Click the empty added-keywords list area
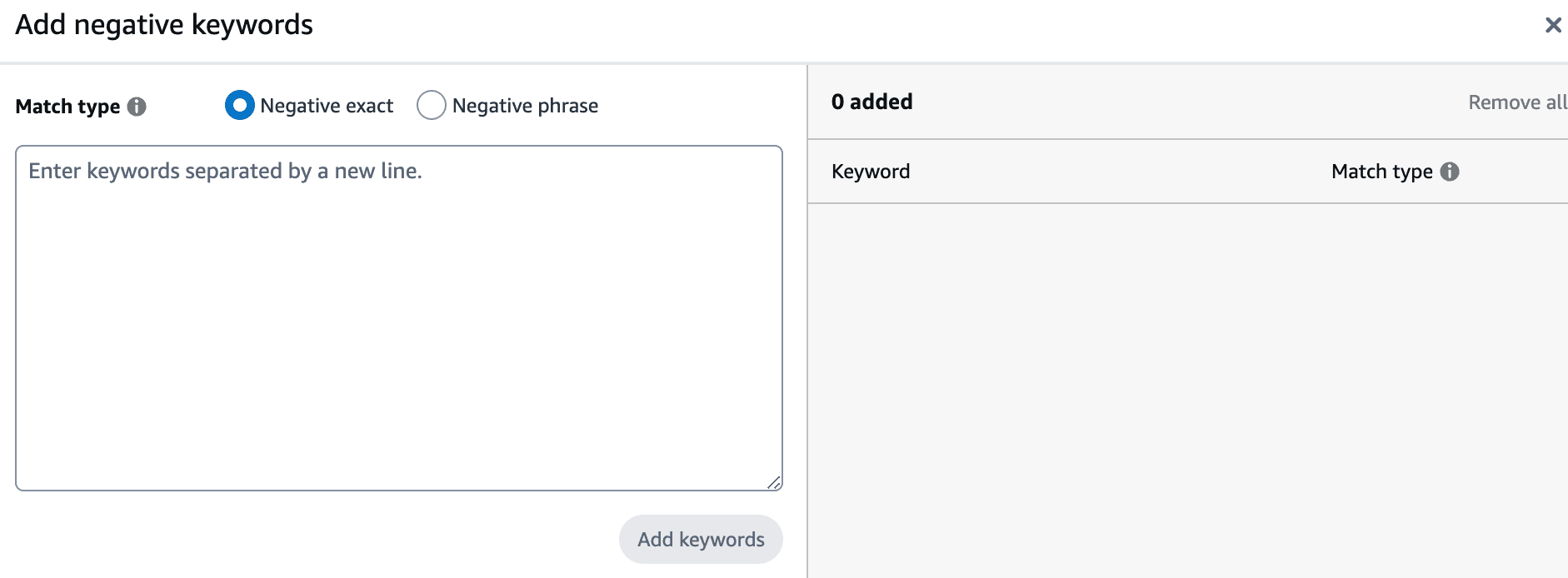This screenshot has height=578, width=1568. point(1187,383)
